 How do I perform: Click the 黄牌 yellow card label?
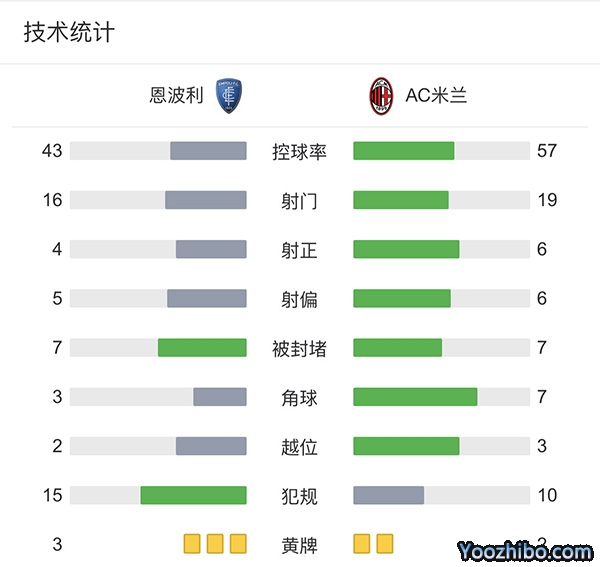(300, 545)
